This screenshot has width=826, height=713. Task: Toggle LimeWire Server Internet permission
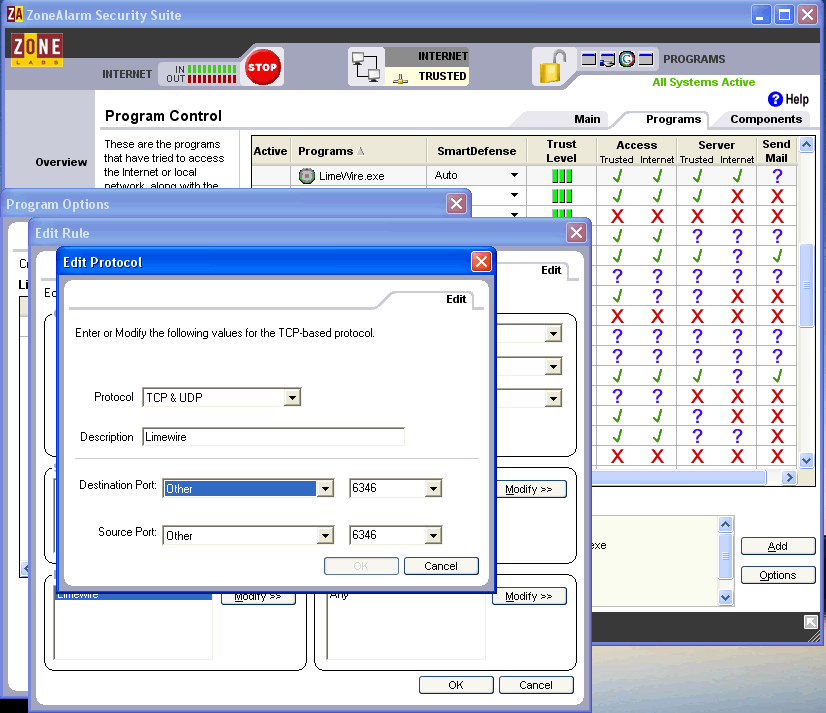(737, 176)
